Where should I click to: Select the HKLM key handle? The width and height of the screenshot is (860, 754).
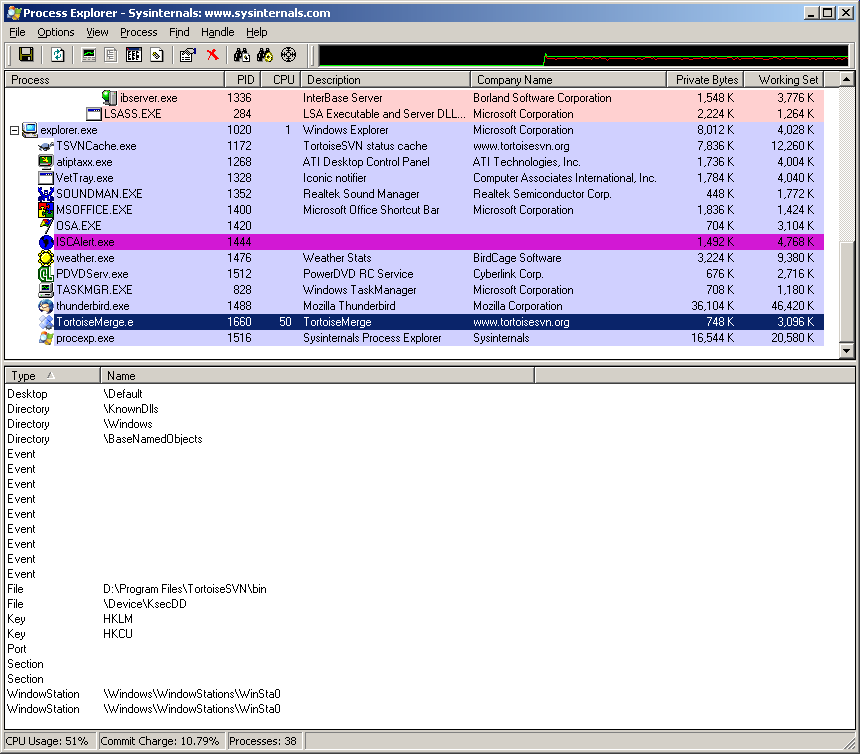point(118,619)
